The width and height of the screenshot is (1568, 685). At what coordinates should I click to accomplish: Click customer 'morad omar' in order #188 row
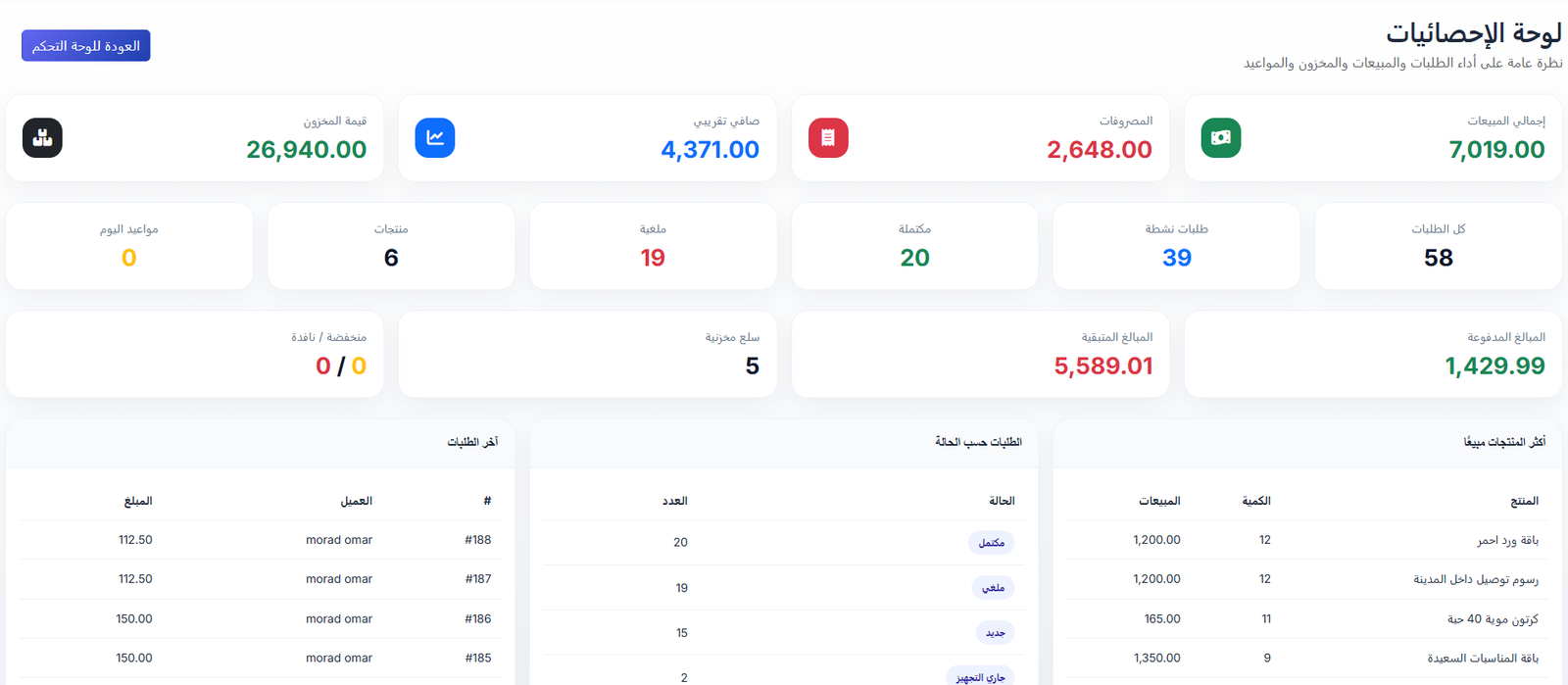coord(339,540)
